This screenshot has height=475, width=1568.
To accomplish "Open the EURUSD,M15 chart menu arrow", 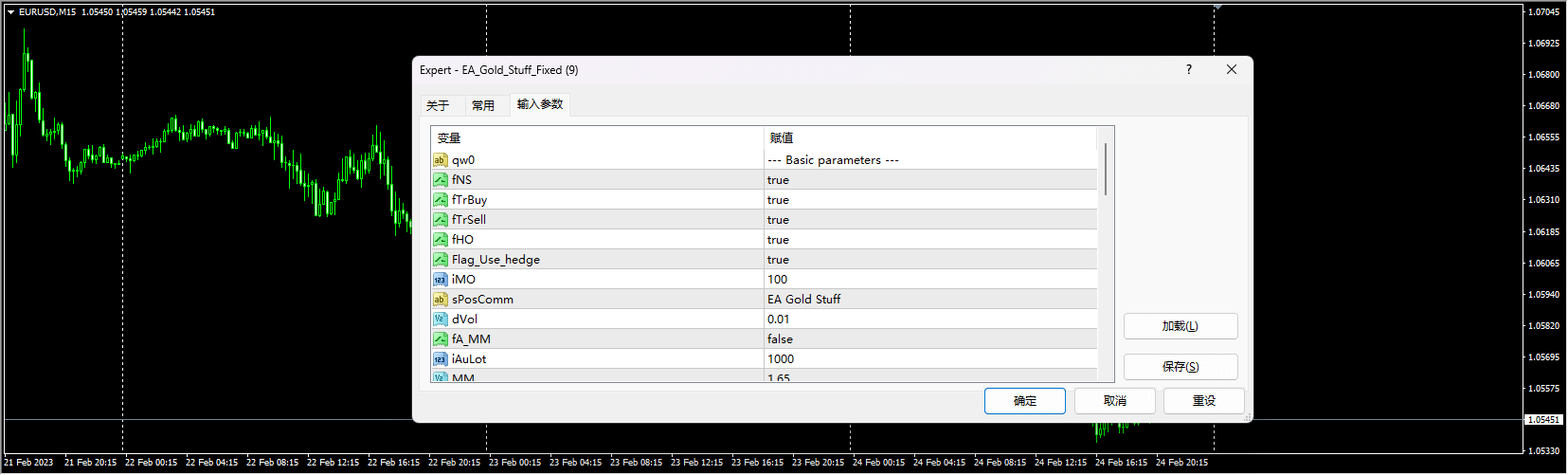I will pos(10,12).
